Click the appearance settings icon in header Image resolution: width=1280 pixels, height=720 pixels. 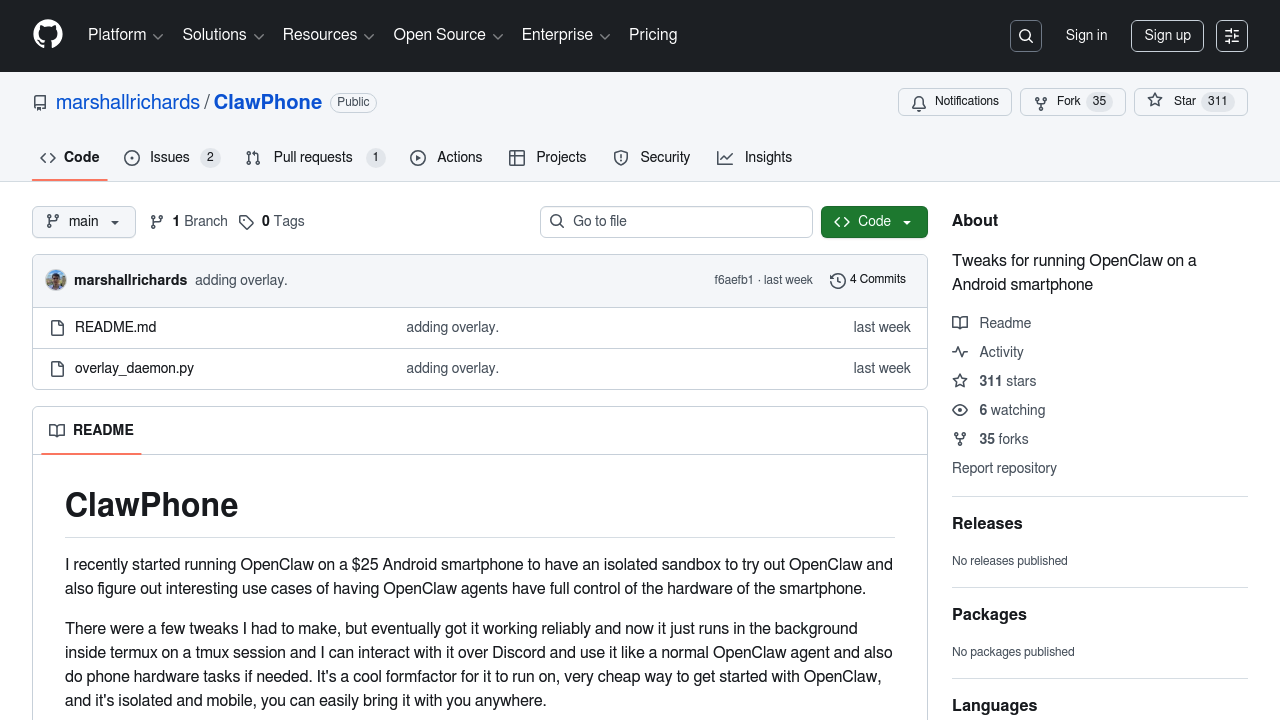pyautogui.click(x=1232, y=36)
